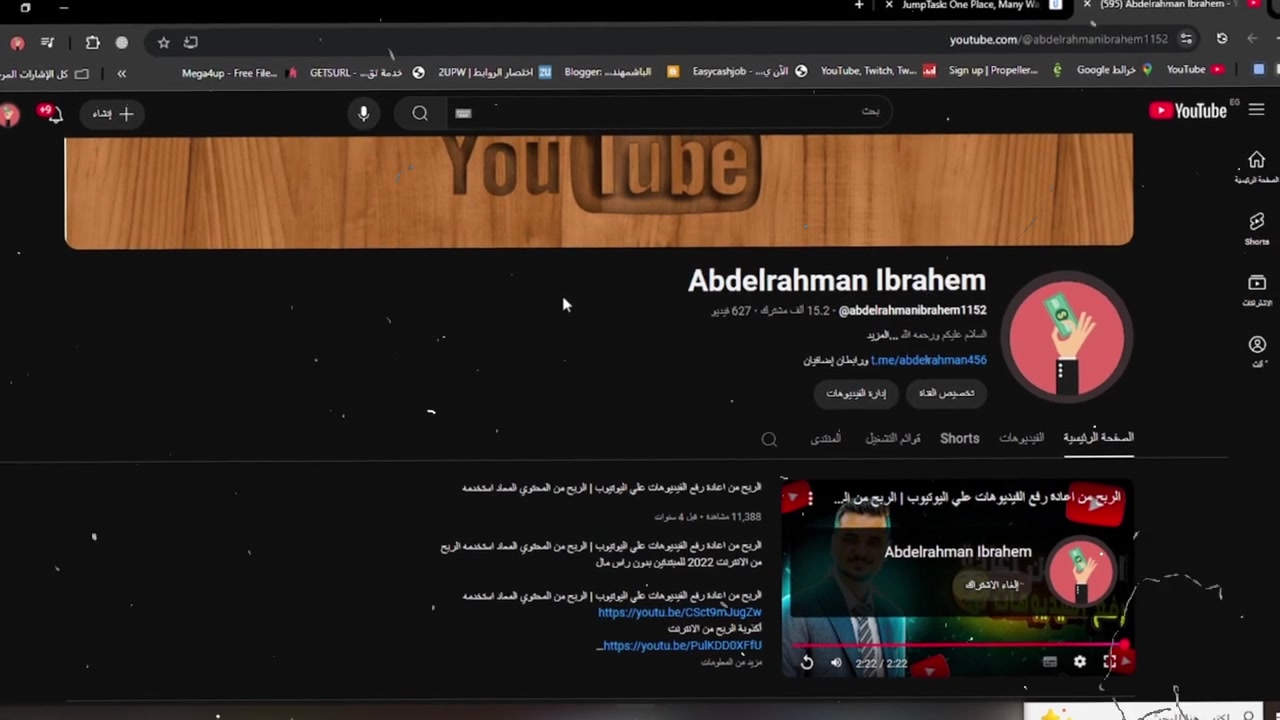The height and width of the screenshot is (720, 1280).
Task: Start voice search with the microphone
Action: (363, 113)
